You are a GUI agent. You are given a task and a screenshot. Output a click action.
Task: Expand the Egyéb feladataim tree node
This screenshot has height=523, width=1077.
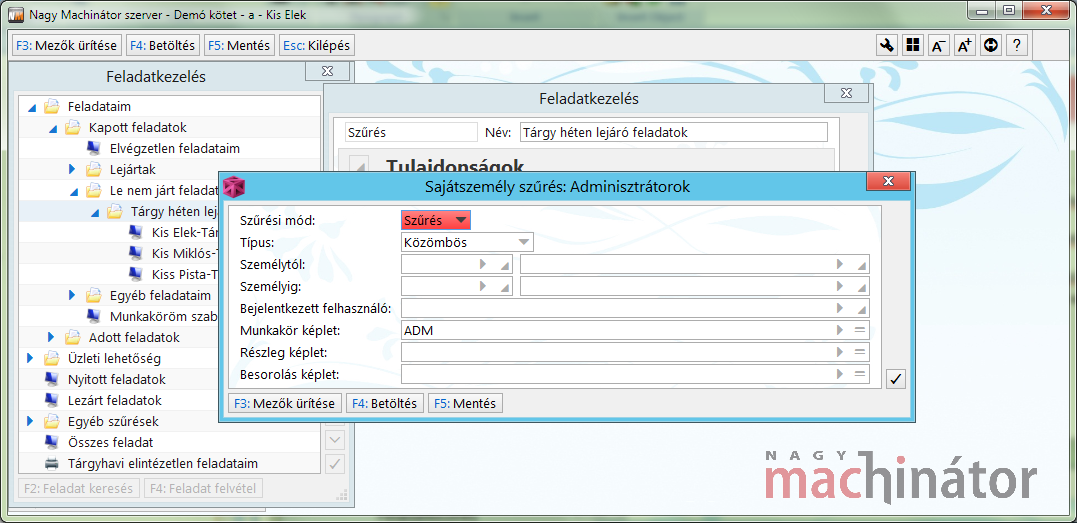[72, 295]
